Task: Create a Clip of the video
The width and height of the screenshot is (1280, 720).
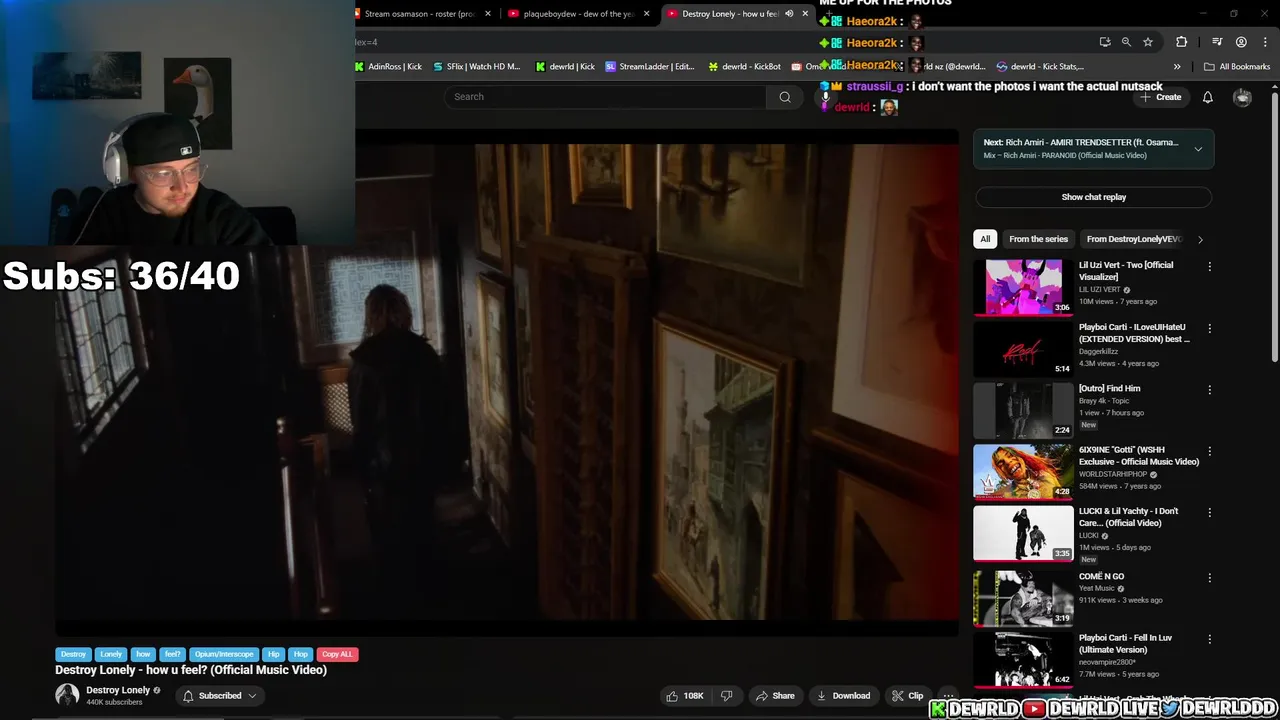Action: [x=907, y=696]
